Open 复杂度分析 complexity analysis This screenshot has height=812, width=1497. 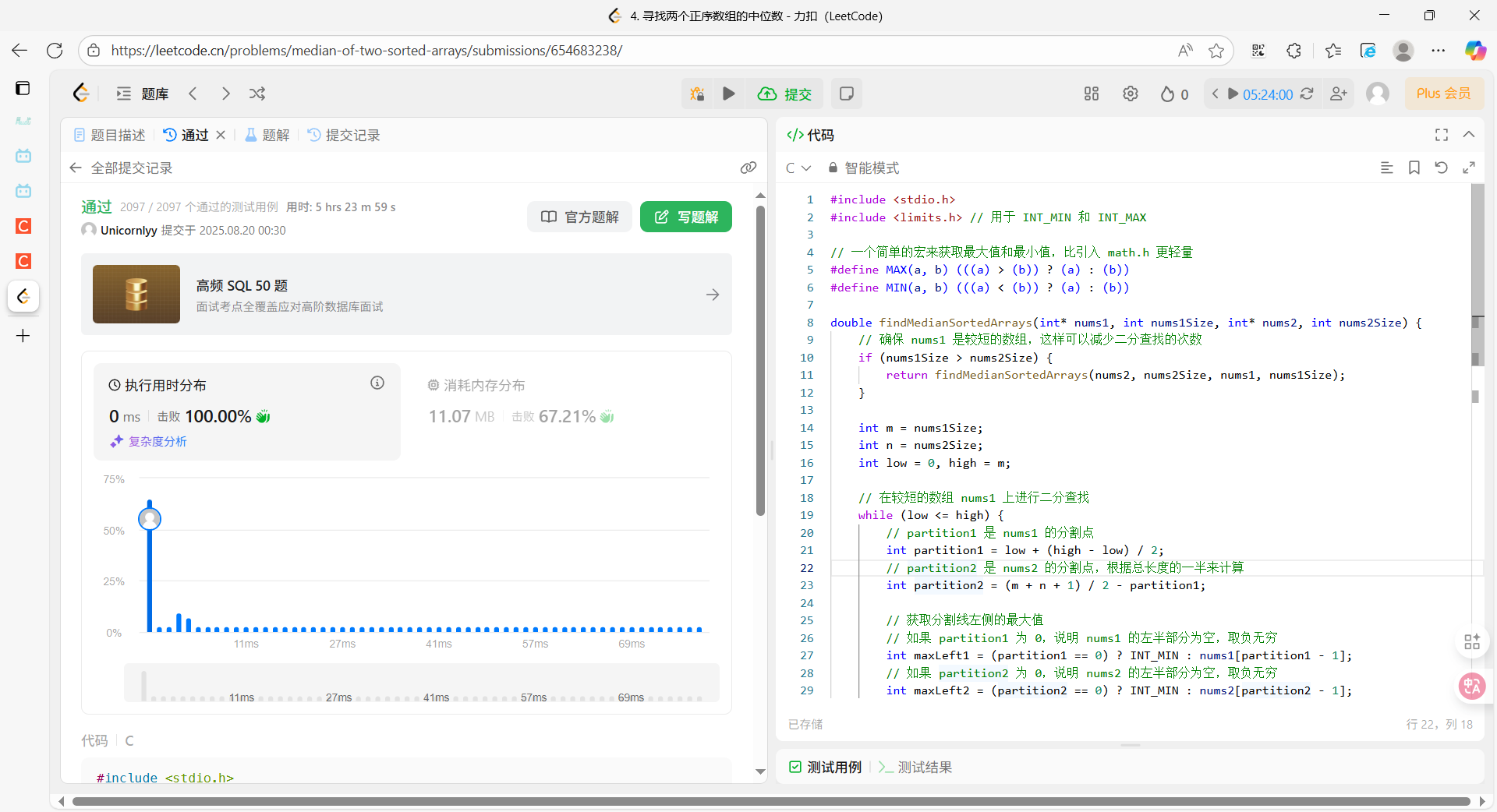point(148,441)
